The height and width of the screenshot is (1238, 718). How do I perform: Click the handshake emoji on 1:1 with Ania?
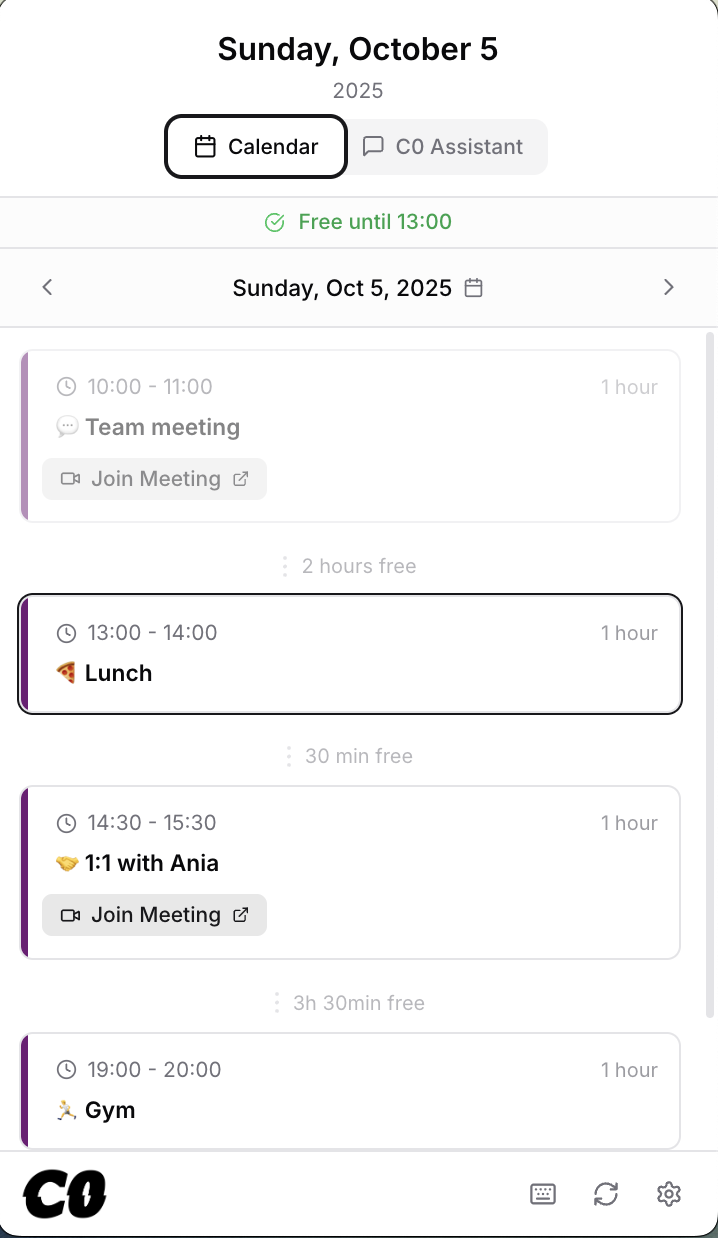pyautogui.click(x=66, y=863)
